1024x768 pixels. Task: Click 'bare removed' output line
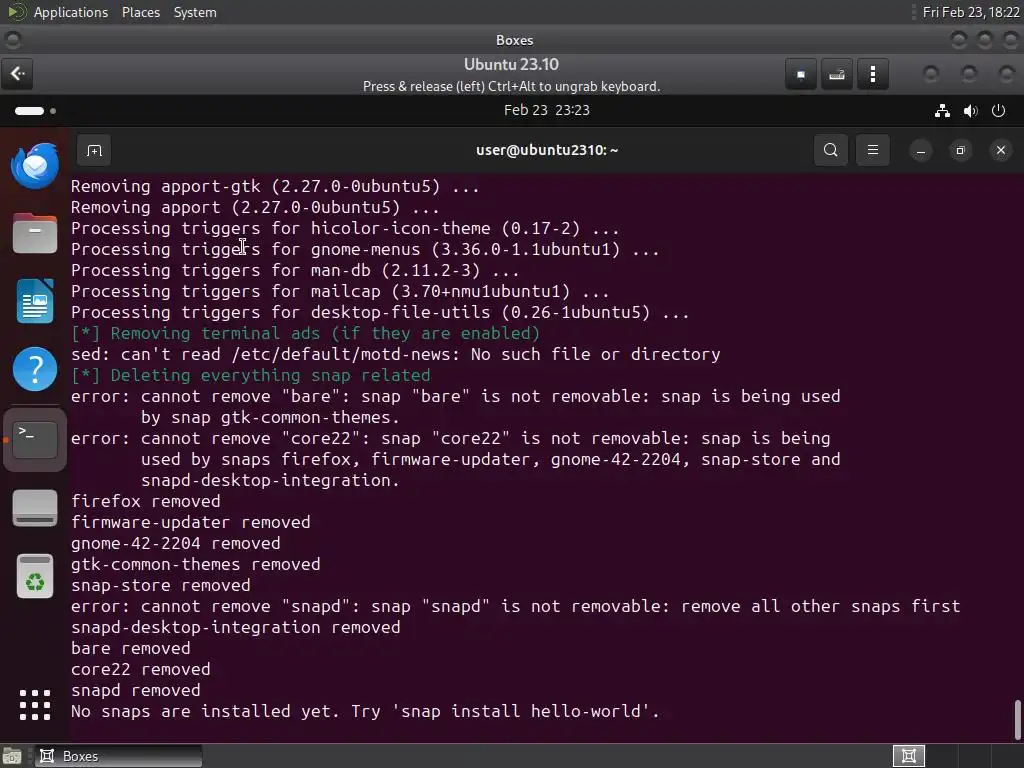tap(131, 648)
